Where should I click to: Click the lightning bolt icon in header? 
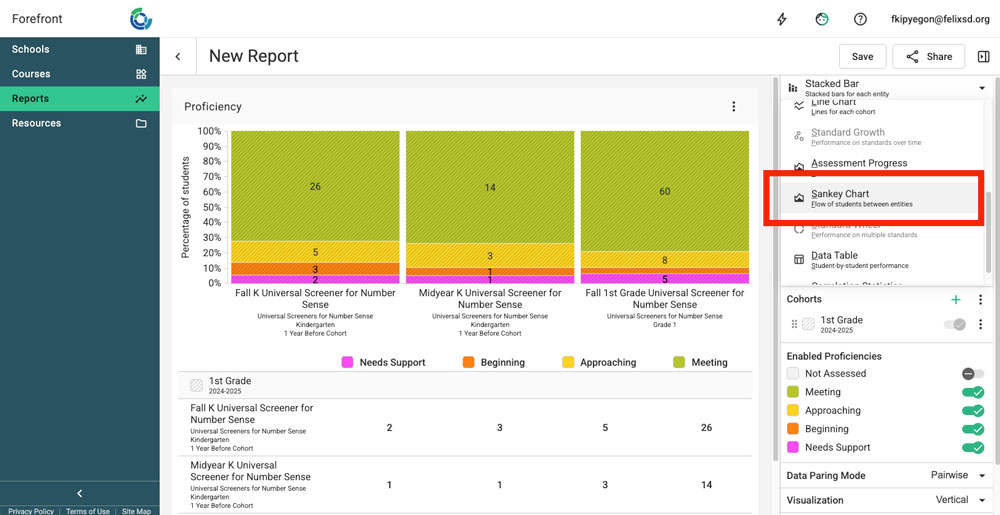coord(783,19)
